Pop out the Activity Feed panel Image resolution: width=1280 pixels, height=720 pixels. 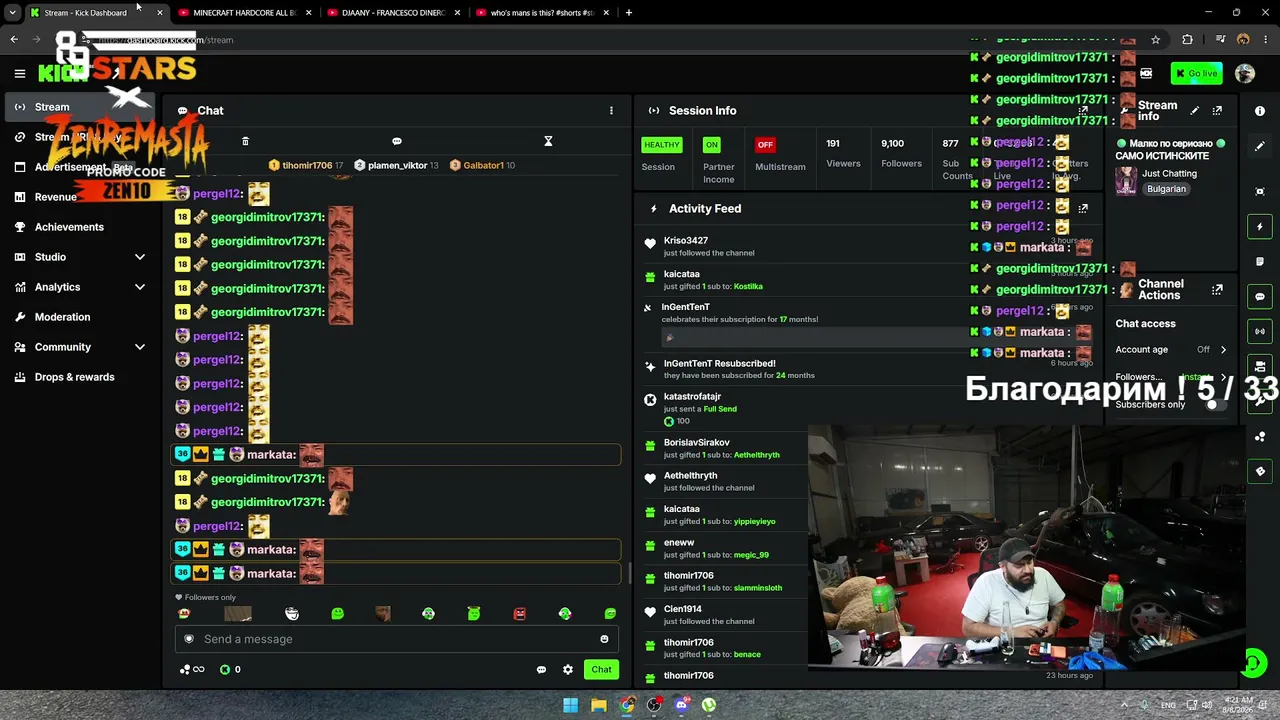pyautogui.click(x=1083, y=208)
